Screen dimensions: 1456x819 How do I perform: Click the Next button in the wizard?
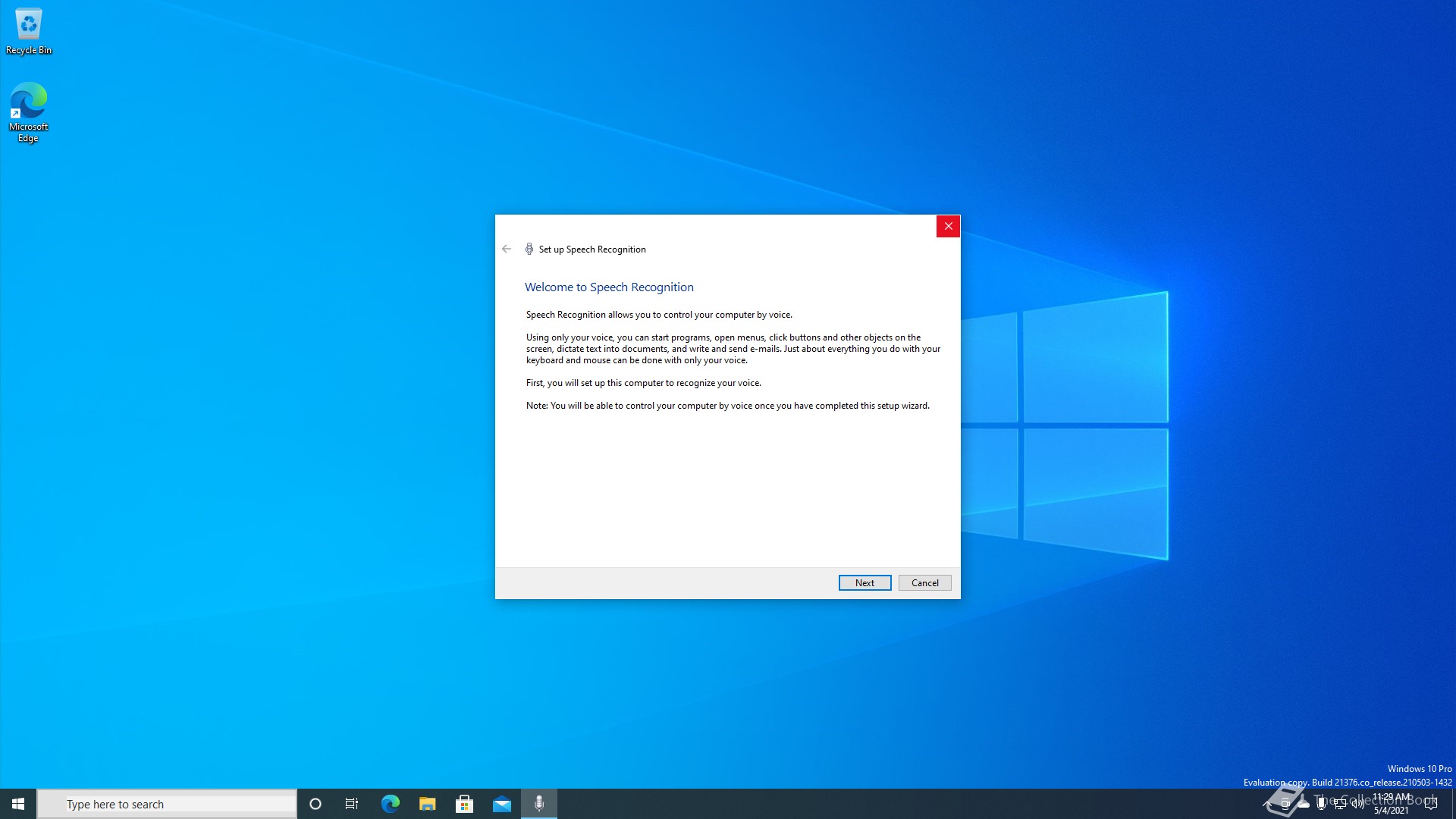(864, 582)
